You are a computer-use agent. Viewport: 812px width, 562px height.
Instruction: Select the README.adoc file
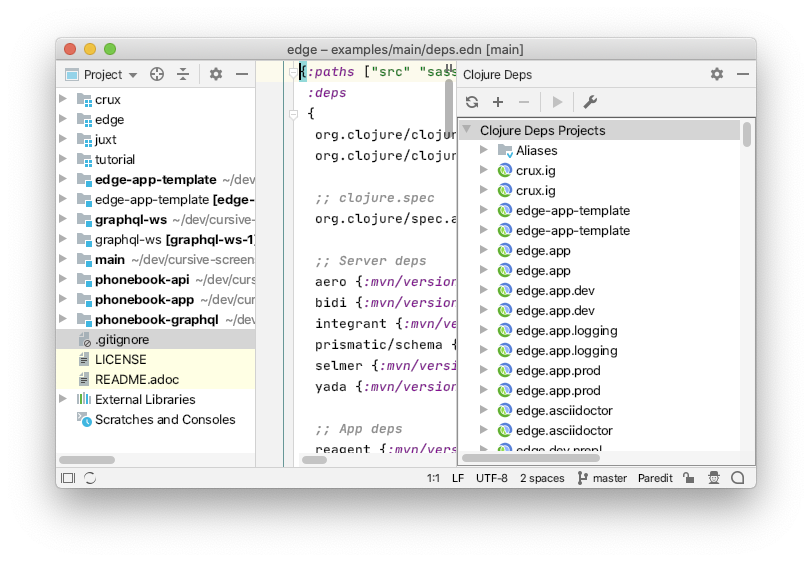point(156,380)
